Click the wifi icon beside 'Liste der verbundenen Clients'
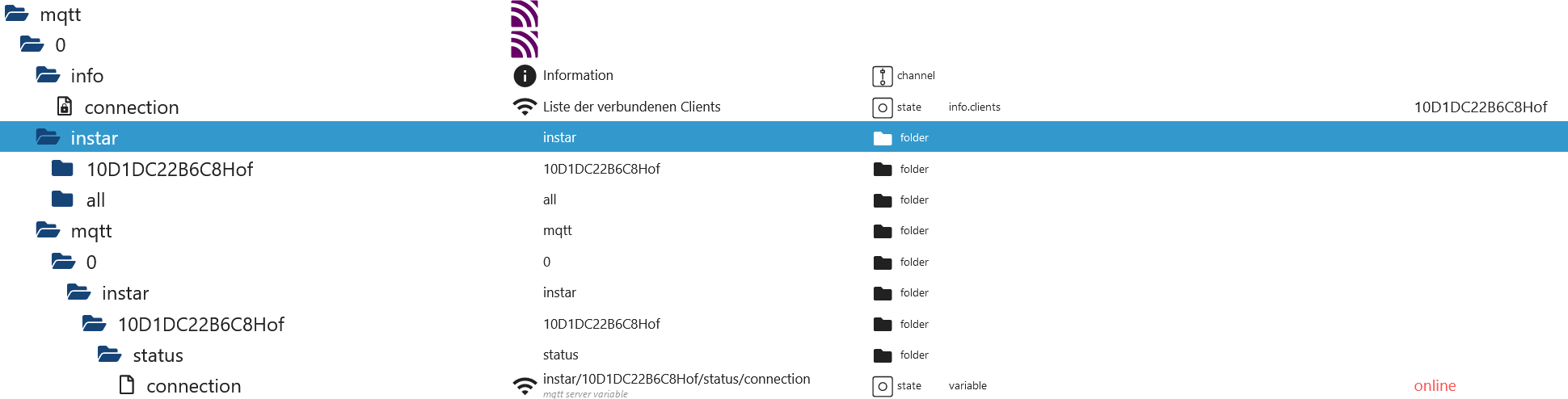This screenshot has width=1568, height=399. click(525, 107)
